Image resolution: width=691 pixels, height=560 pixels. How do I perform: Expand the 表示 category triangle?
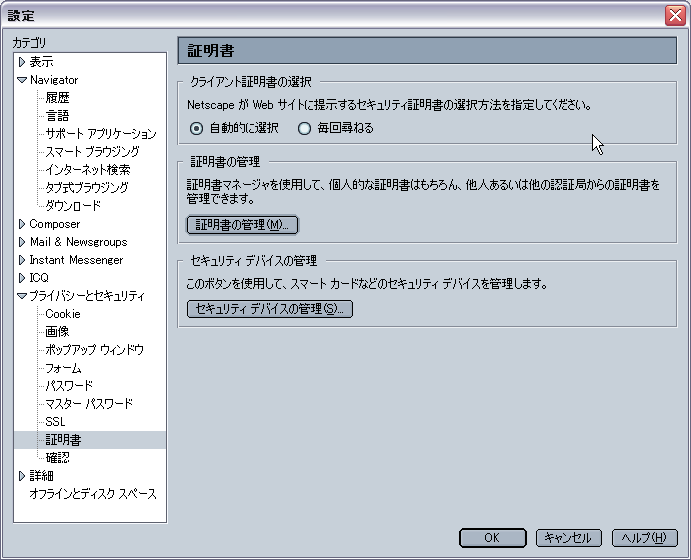(x=22, y=62)
